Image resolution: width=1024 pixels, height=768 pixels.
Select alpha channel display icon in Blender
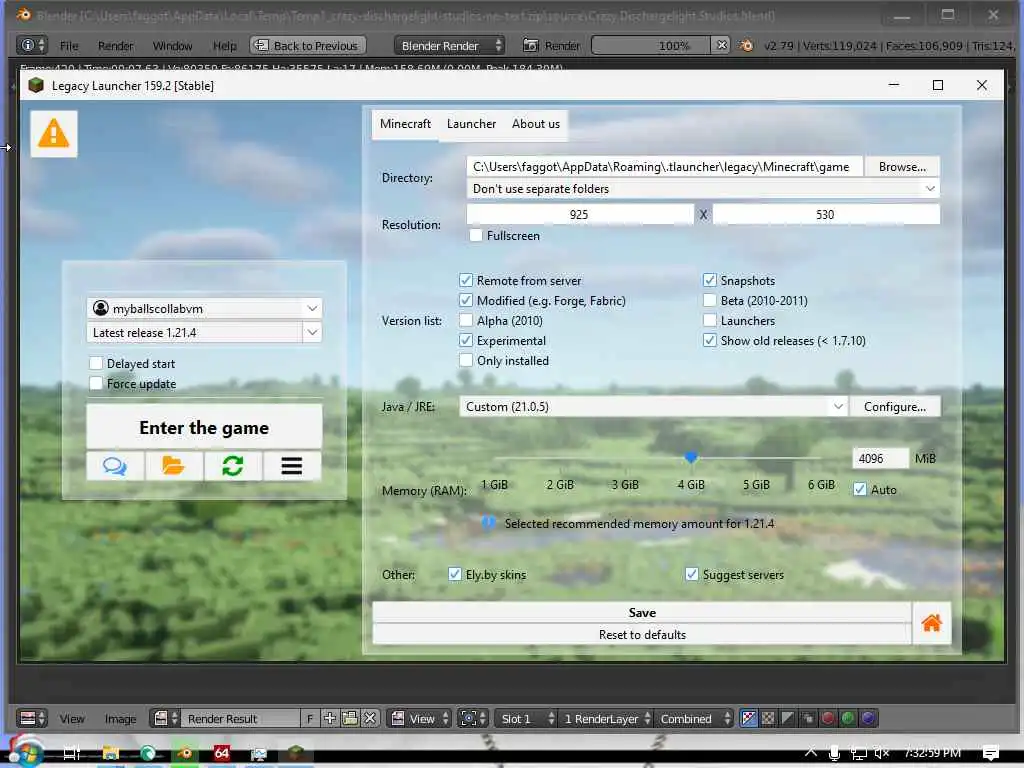788,718
